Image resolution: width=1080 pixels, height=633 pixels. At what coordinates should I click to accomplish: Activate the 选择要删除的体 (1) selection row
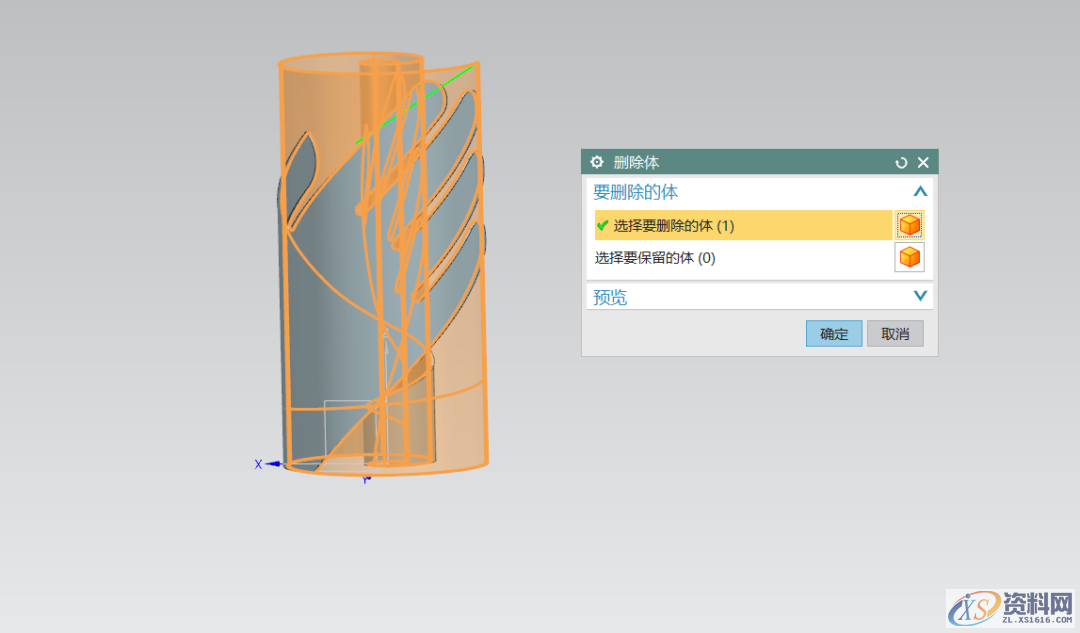click(740, 225)
